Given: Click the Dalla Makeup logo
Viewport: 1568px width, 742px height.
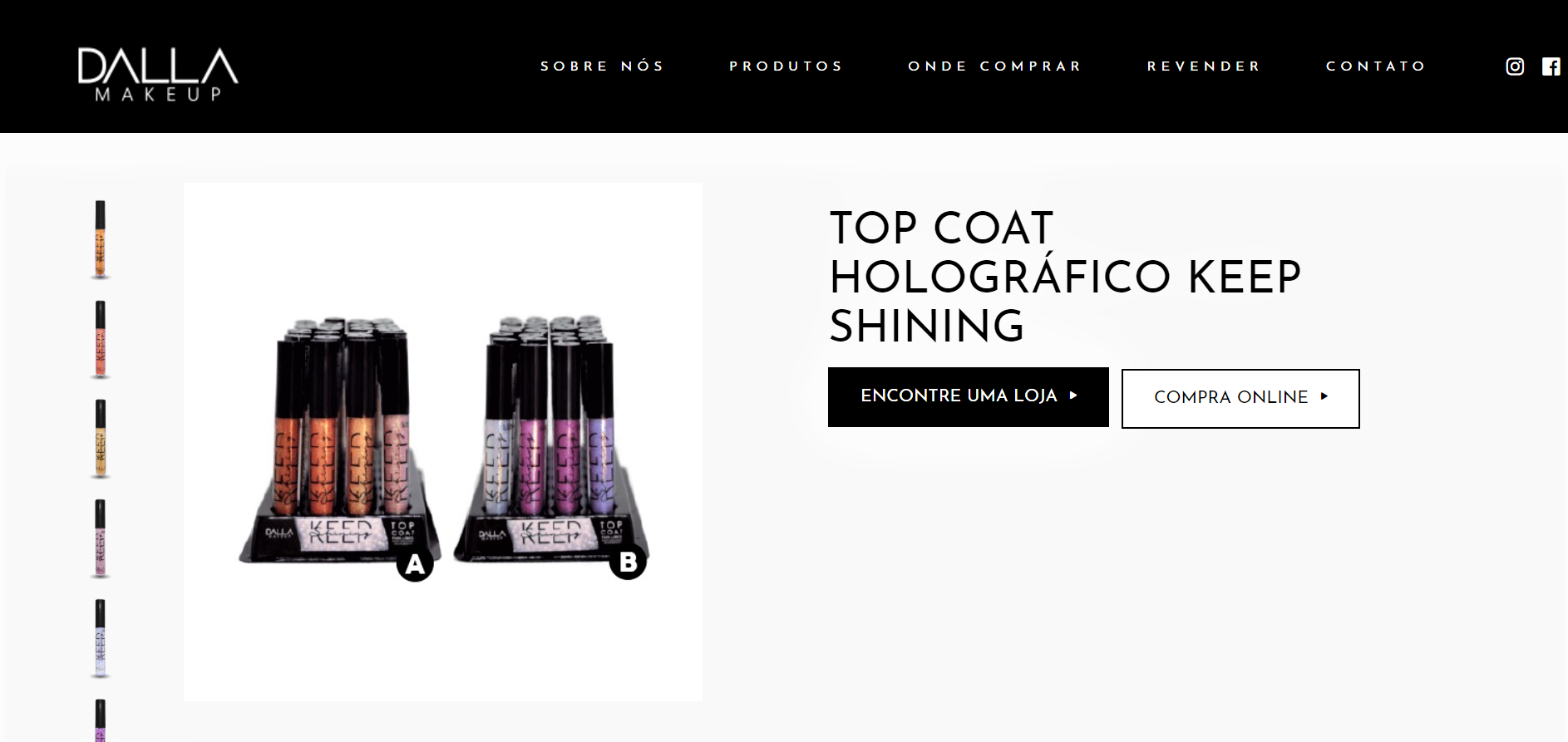Looking at the screenshot, I should click(x=158, y=75).
